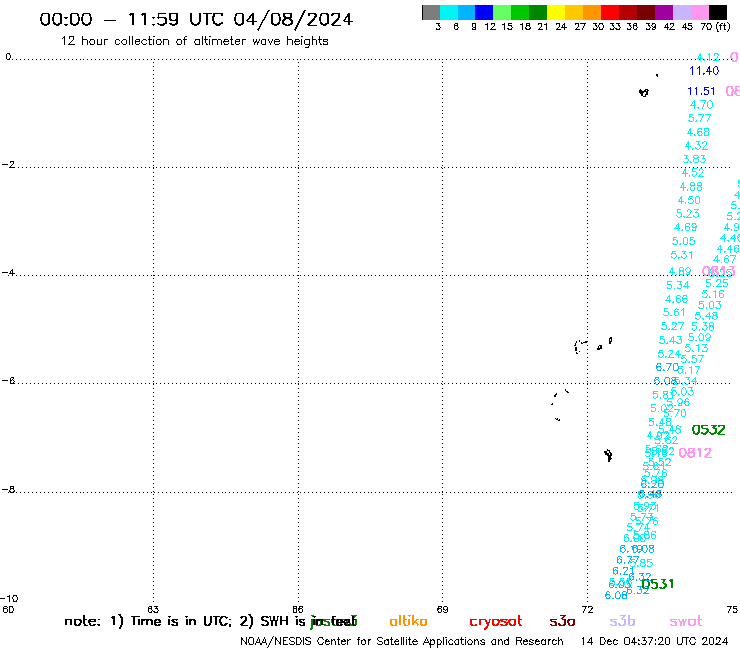The height and width of the screenshot is (650, 740).
Task: Select the 5.31 wave height reading
Action: (x=682, y=255)
